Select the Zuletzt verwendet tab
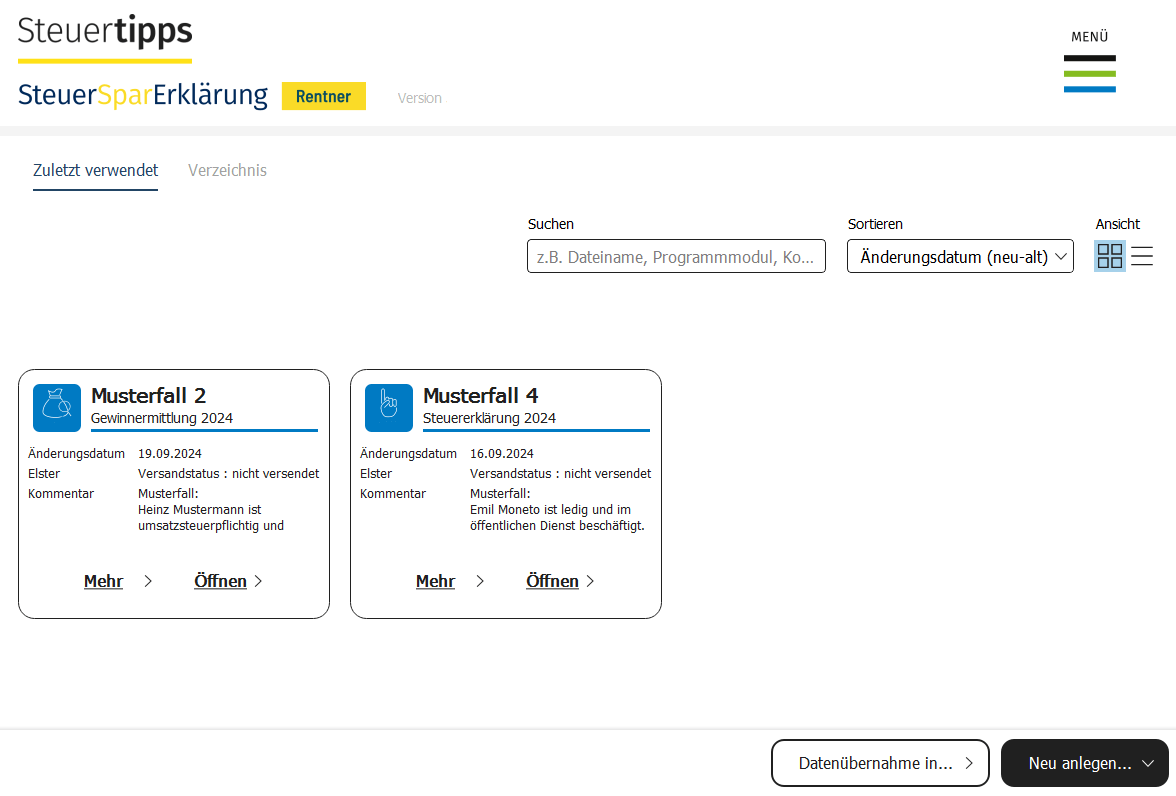Image resolution: width=1176 pixels, height=796 pixels. 95,170
